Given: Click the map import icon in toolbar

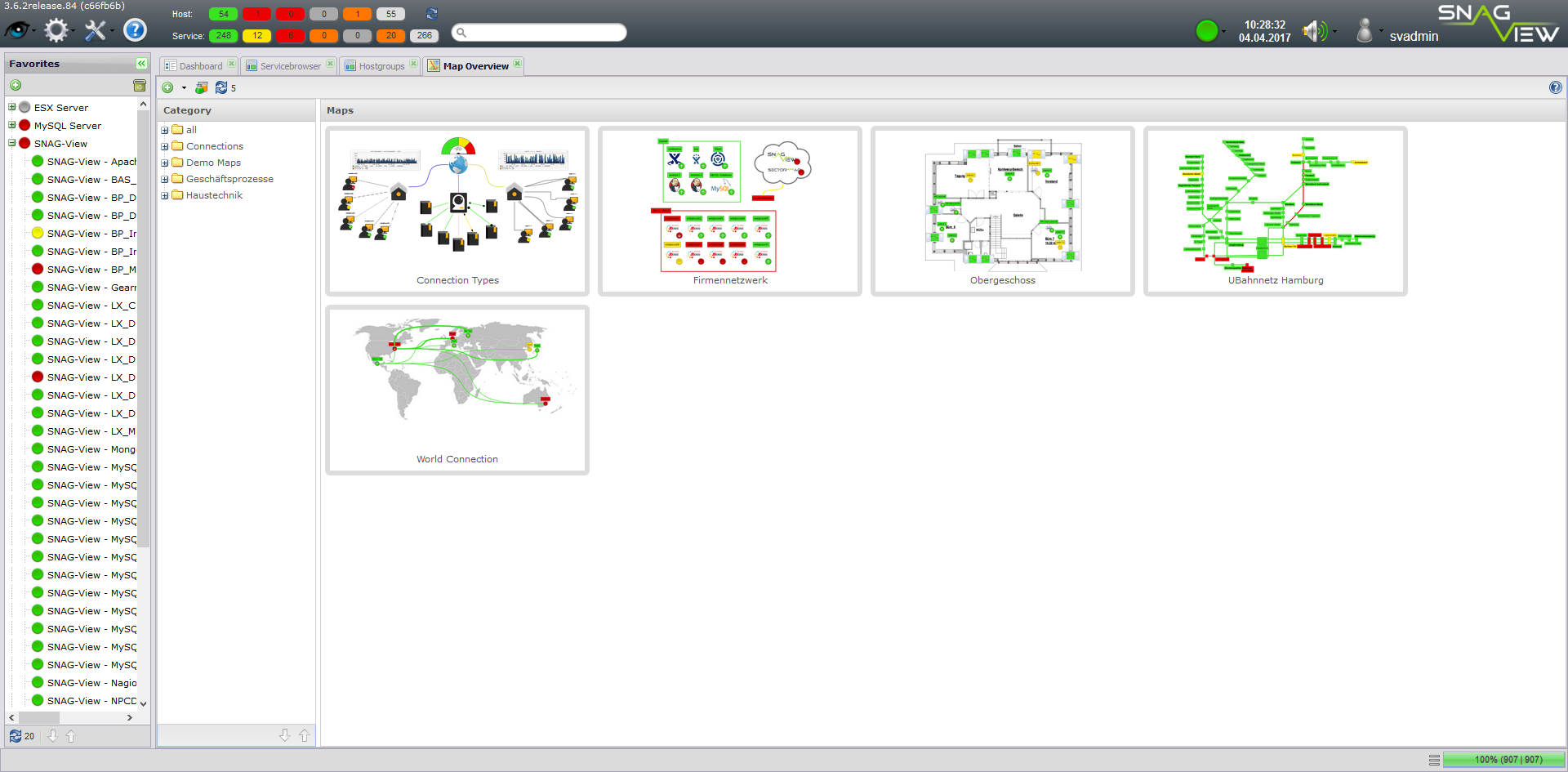Looking at the screenshot, I should (201, 87).
